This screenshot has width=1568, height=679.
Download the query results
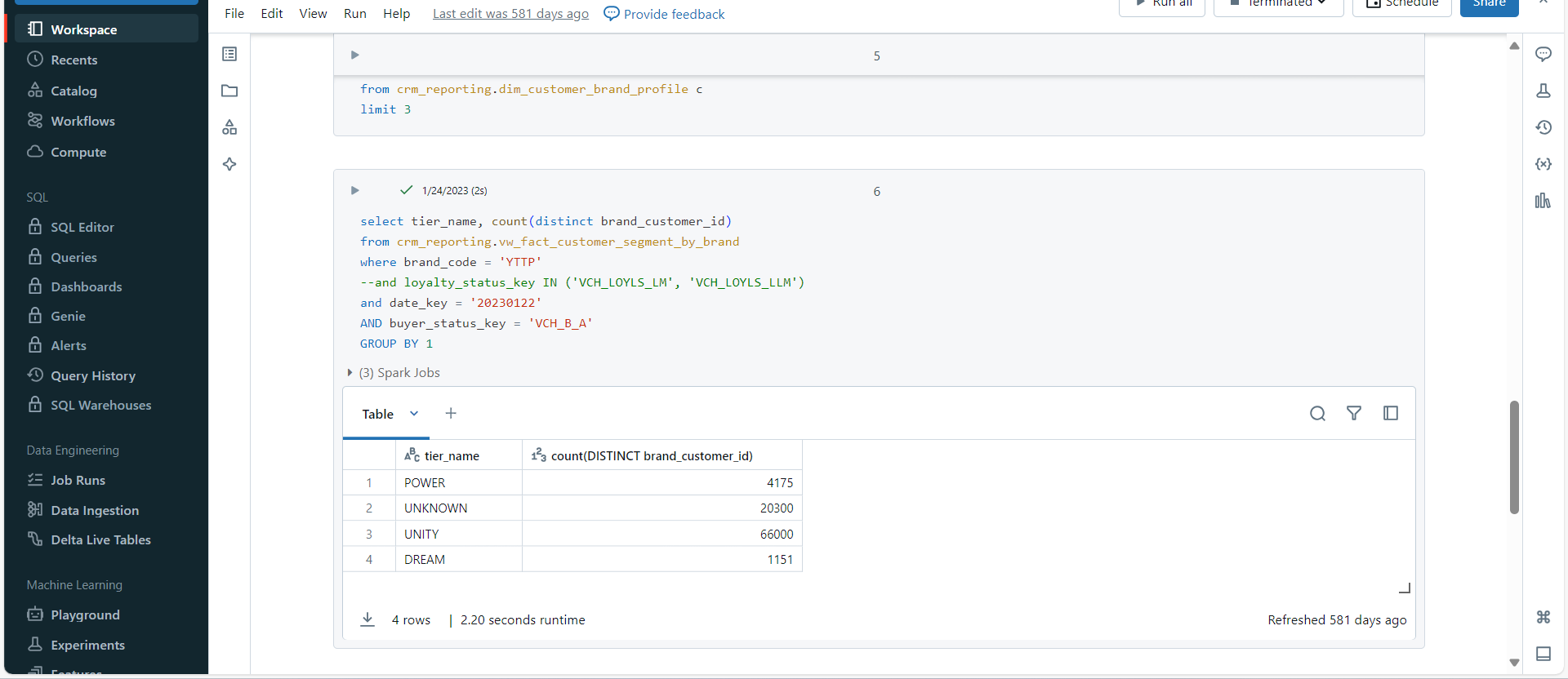point(367,619)
